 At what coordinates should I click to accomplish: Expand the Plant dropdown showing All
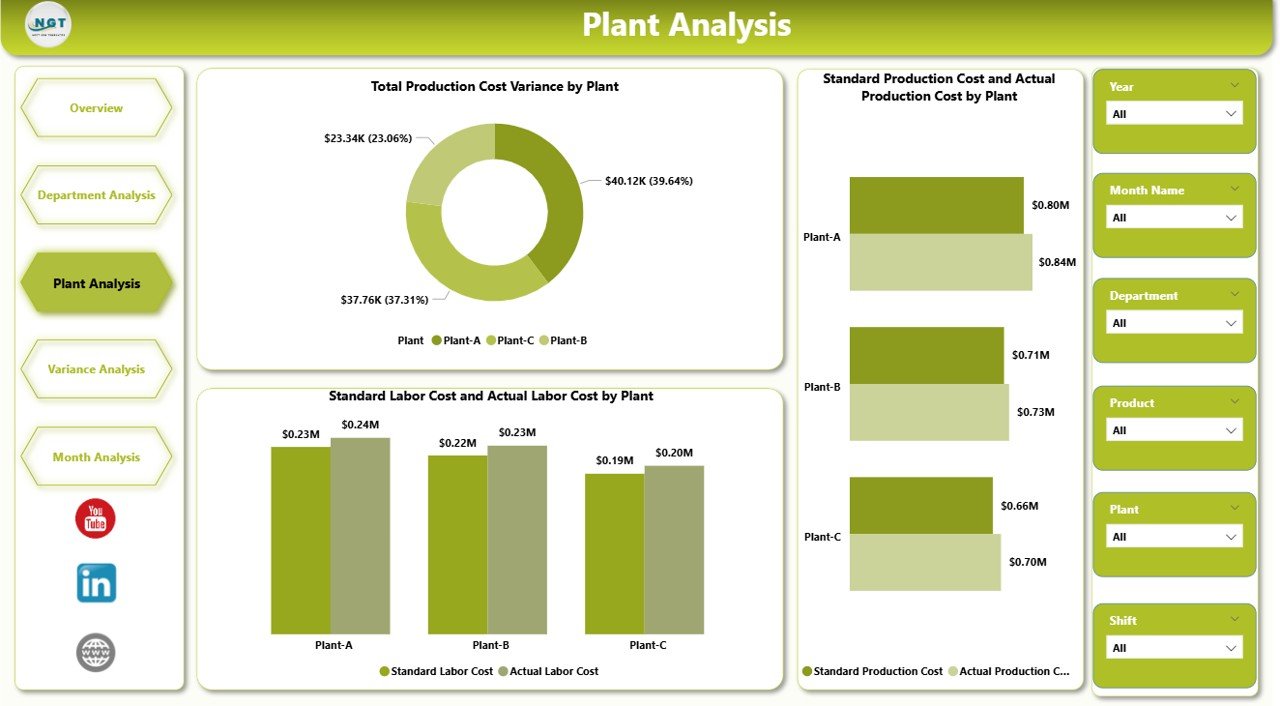pyautogui.click(x=1229, y=536)
